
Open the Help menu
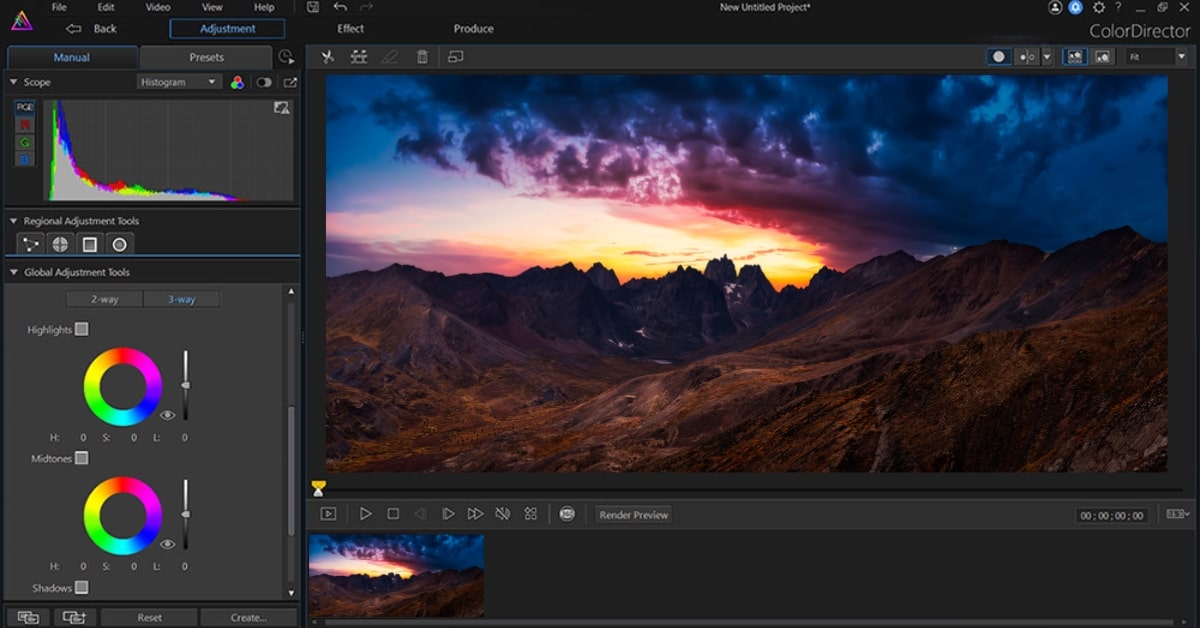[264, 7]
